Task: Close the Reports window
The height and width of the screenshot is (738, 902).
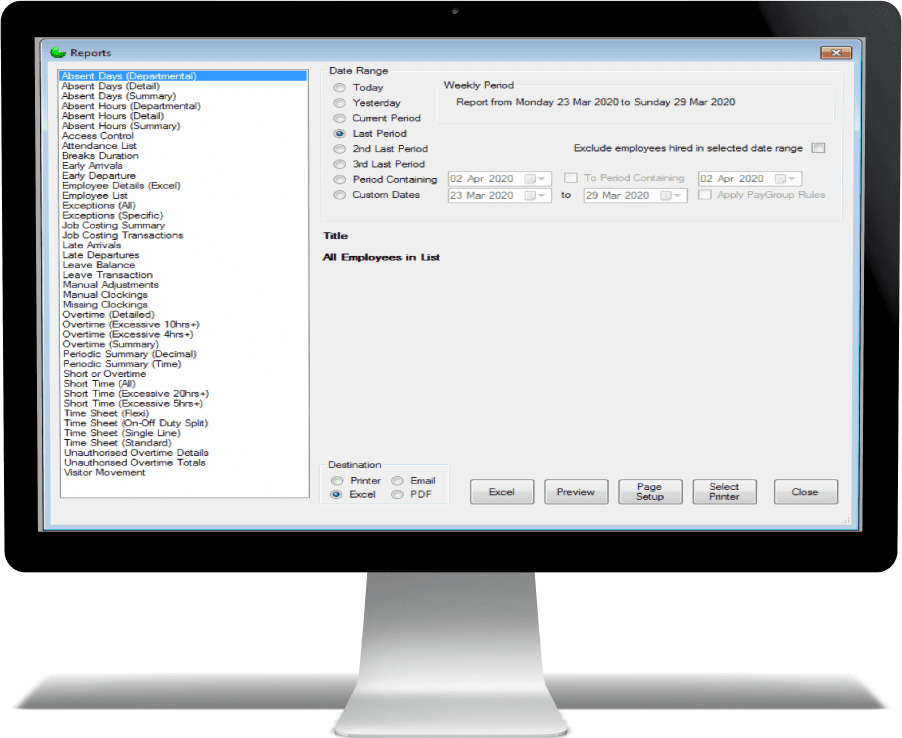Action: (834, 53)
